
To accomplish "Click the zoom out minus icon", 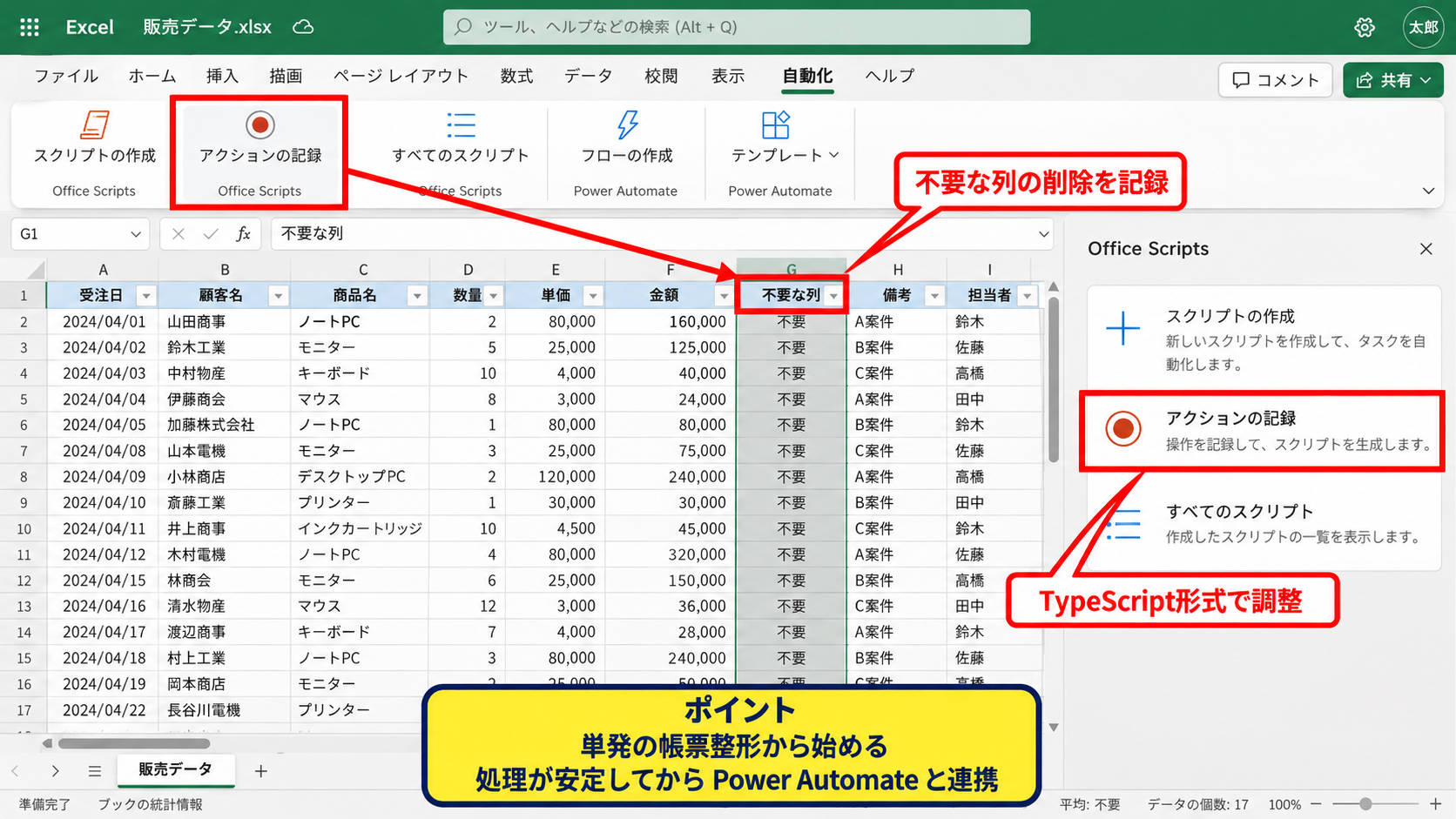I will [x=1316, y=804].
